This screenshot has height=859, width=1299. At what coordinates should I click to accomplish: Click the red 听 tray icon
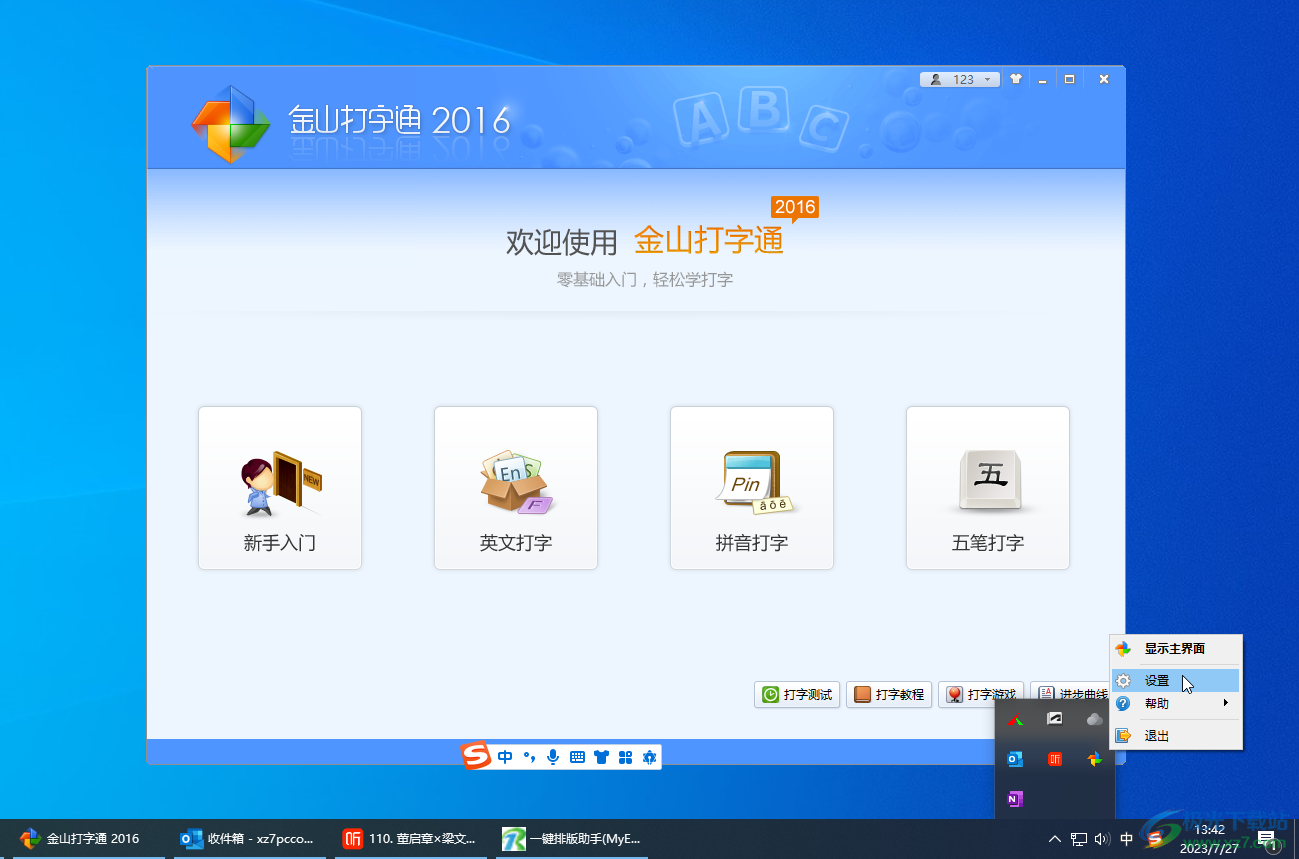pyautogui.click(x=1055, y=759)
